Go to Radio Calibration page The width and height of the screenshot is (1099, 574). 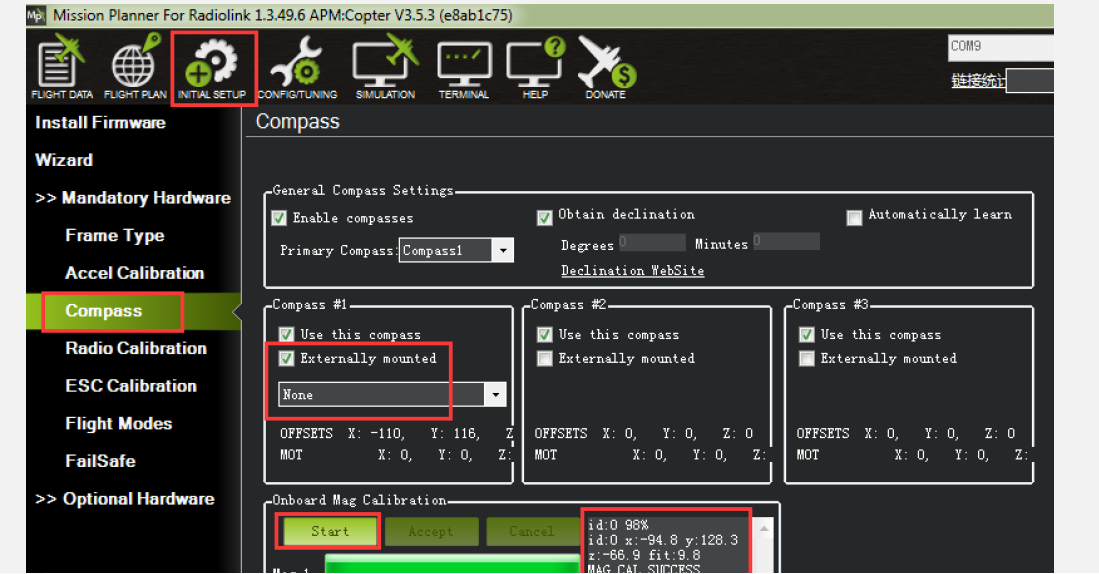[x=135, y=348]
